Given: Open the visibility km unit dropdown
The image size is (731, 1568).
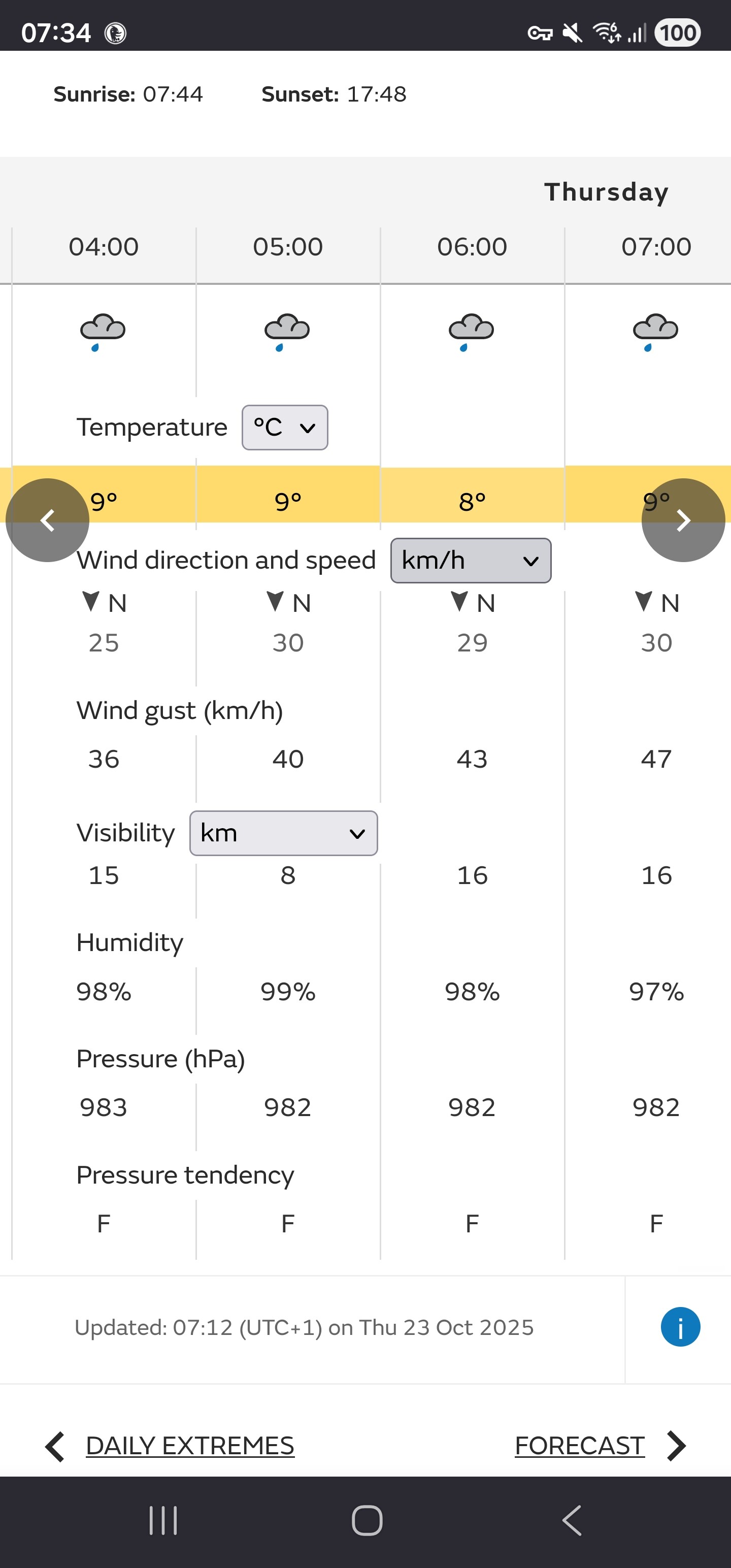Looking at the screenshot, I should pyautogui.click(x=283, y=833).
